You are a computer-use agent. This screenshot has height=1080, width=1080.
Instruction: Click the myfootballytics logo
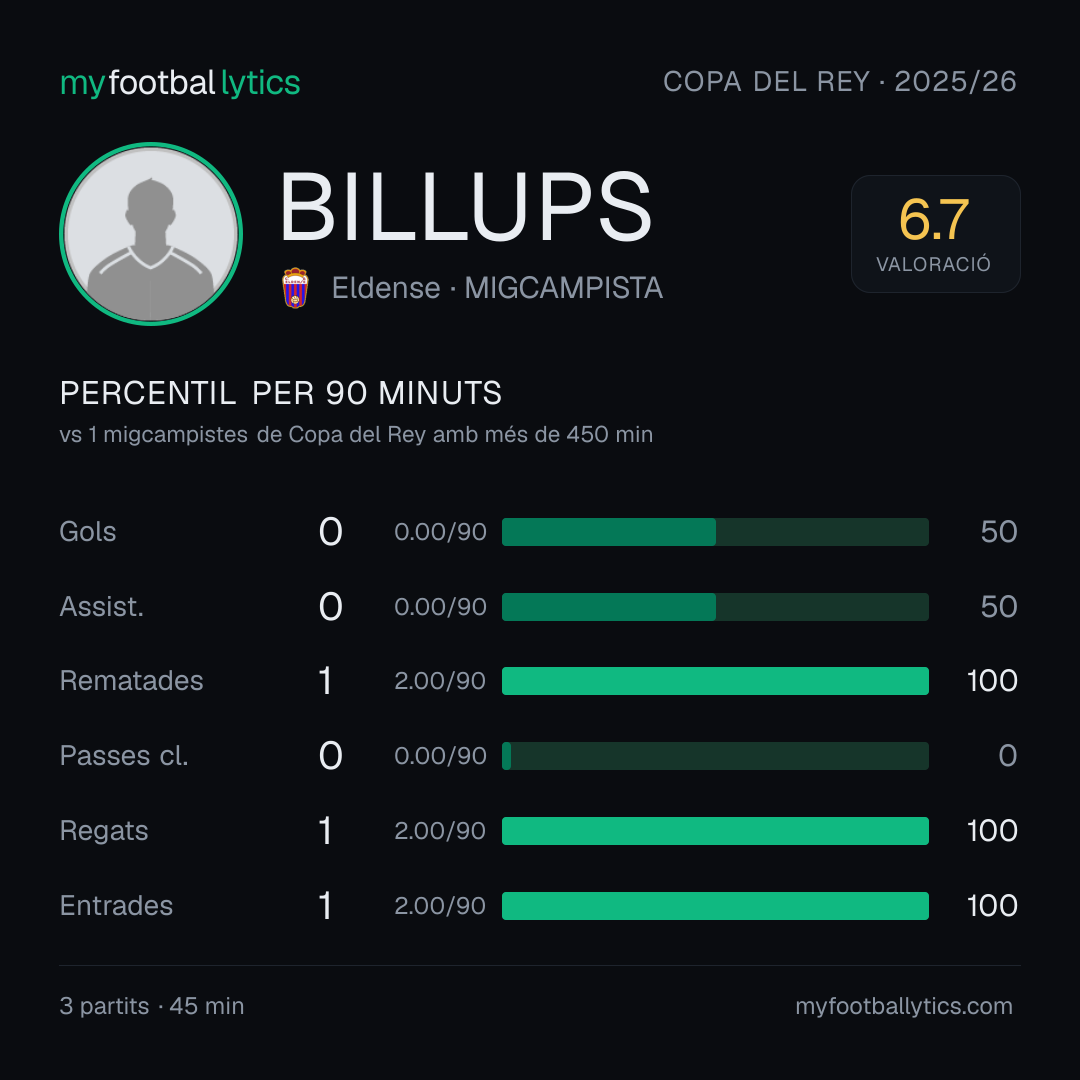tap(180, 83)
